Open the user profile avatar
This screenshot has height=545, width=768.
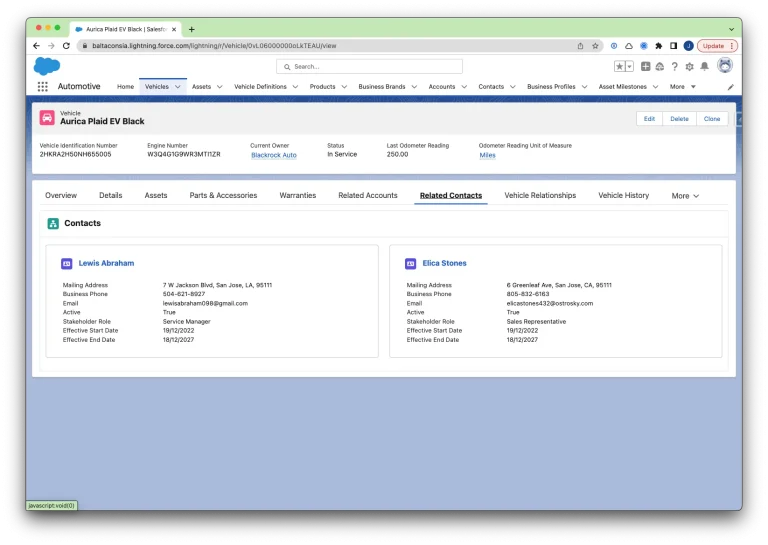pyautogui.click(x=725, y=66)
